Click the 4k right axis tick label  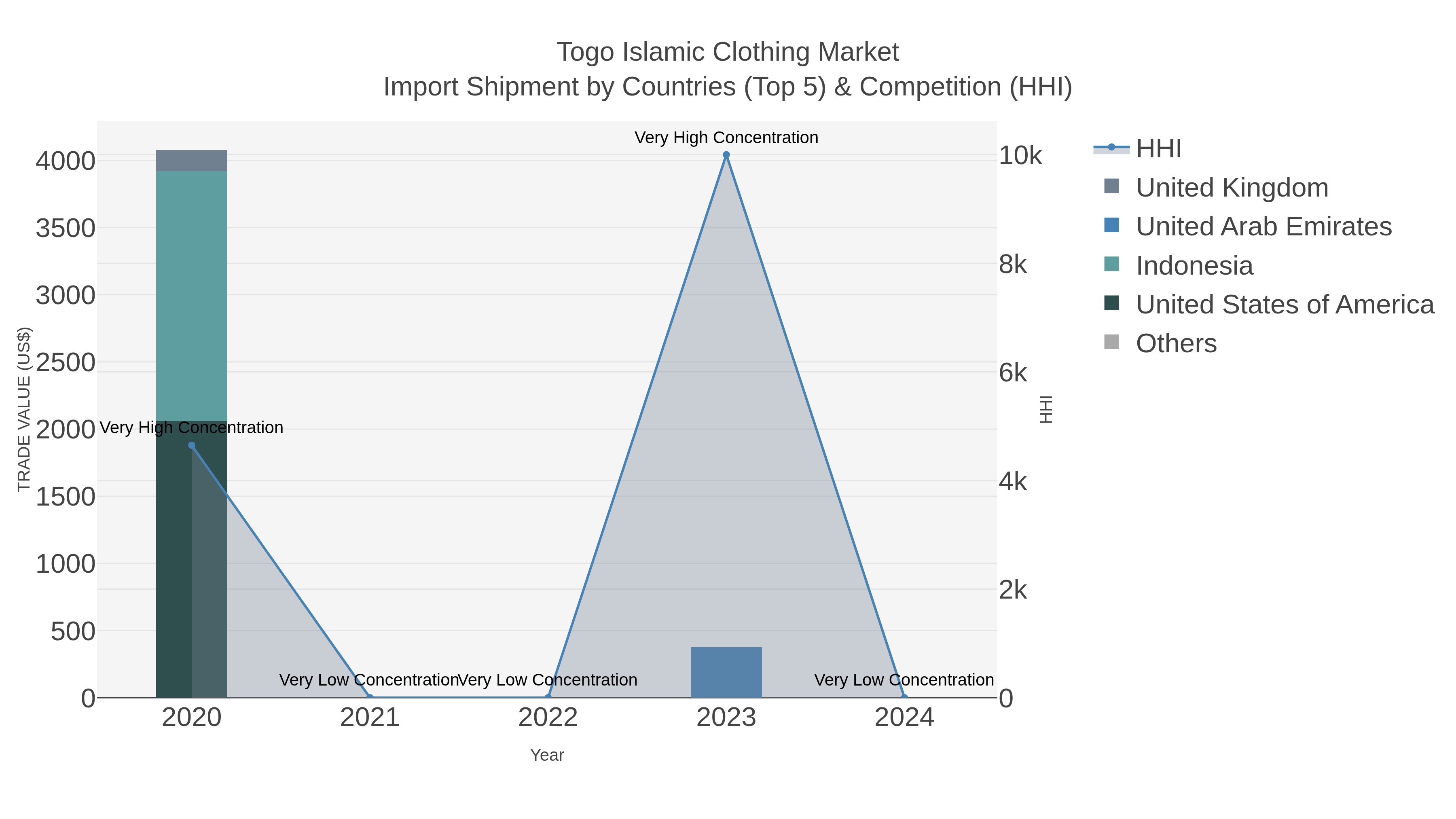[x=1013, y=481]
